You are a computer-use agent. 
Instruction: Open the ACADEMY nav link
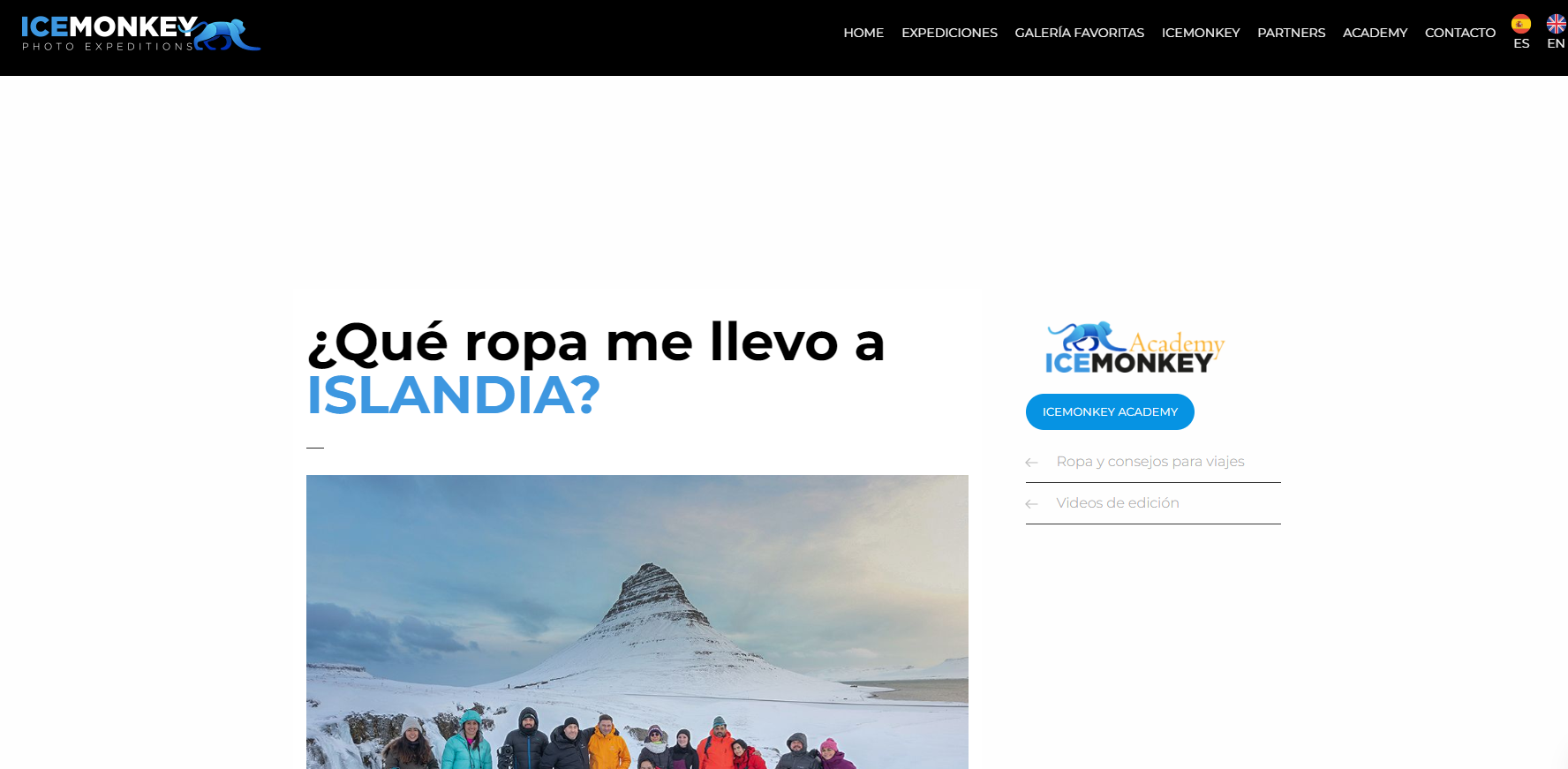[x=1375, y=33]
